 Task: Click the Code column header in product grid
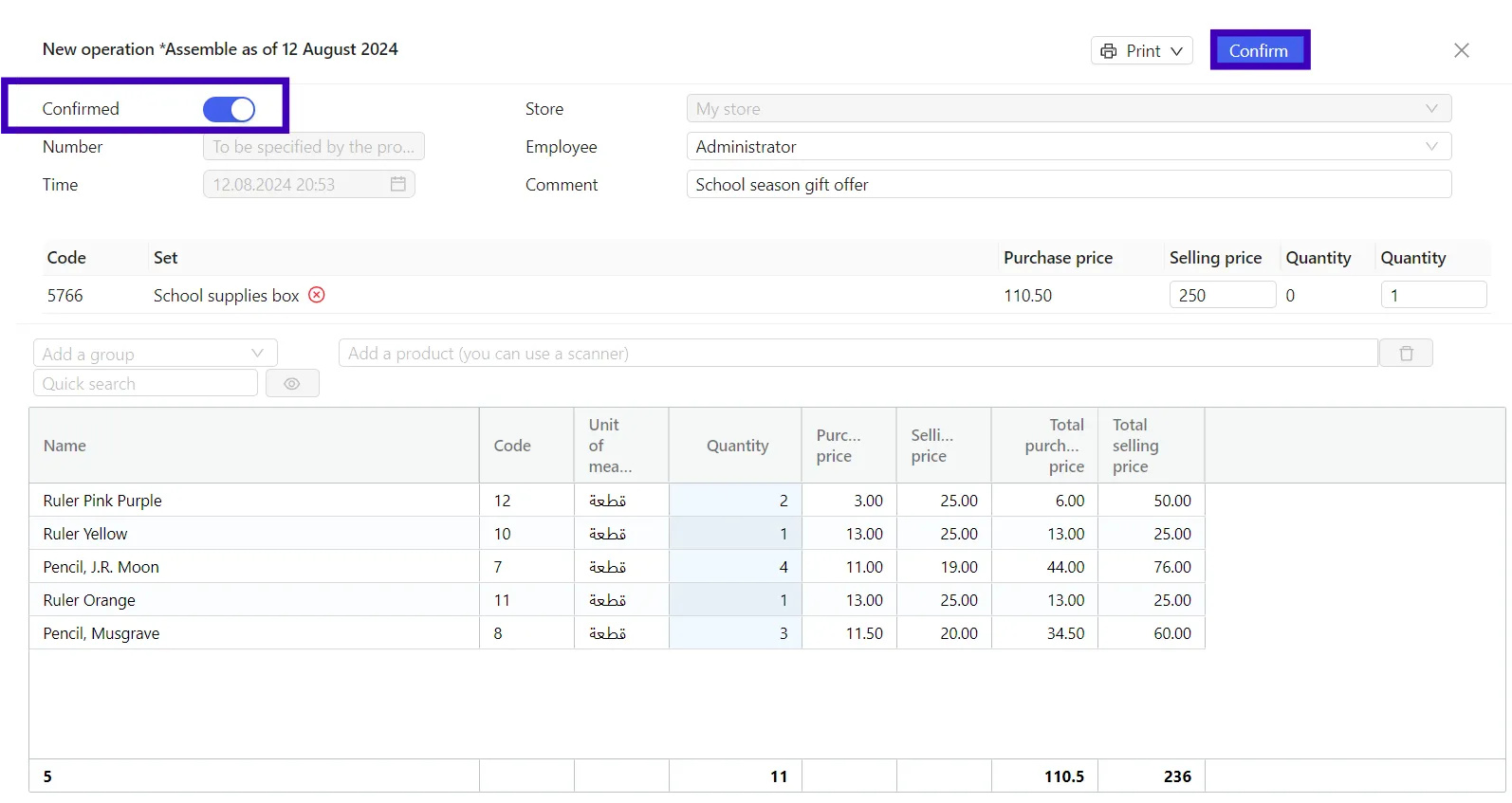click(526, 446)
